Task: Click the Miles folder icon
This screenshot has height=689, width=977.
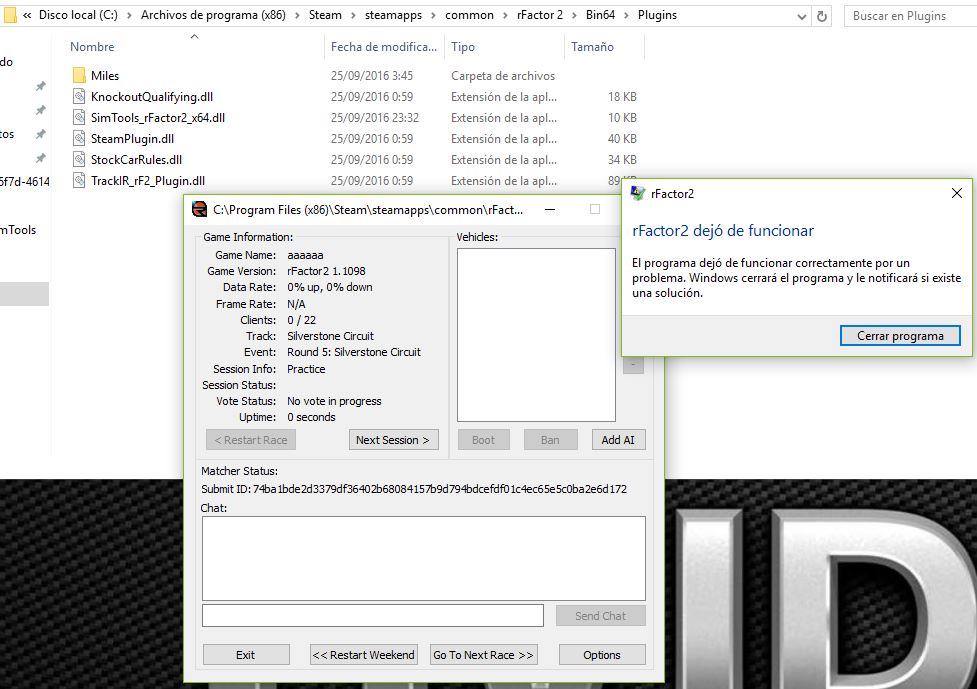Action: [x=79, y=75]
